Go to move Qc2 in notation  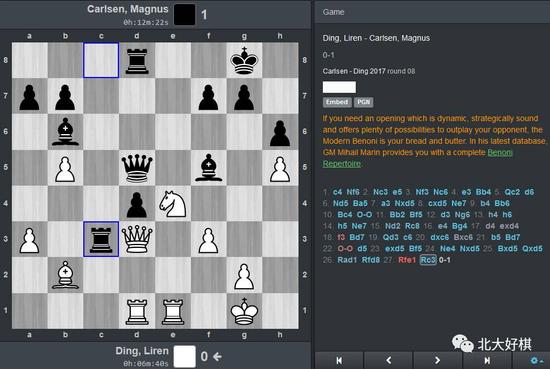point(512,192)
